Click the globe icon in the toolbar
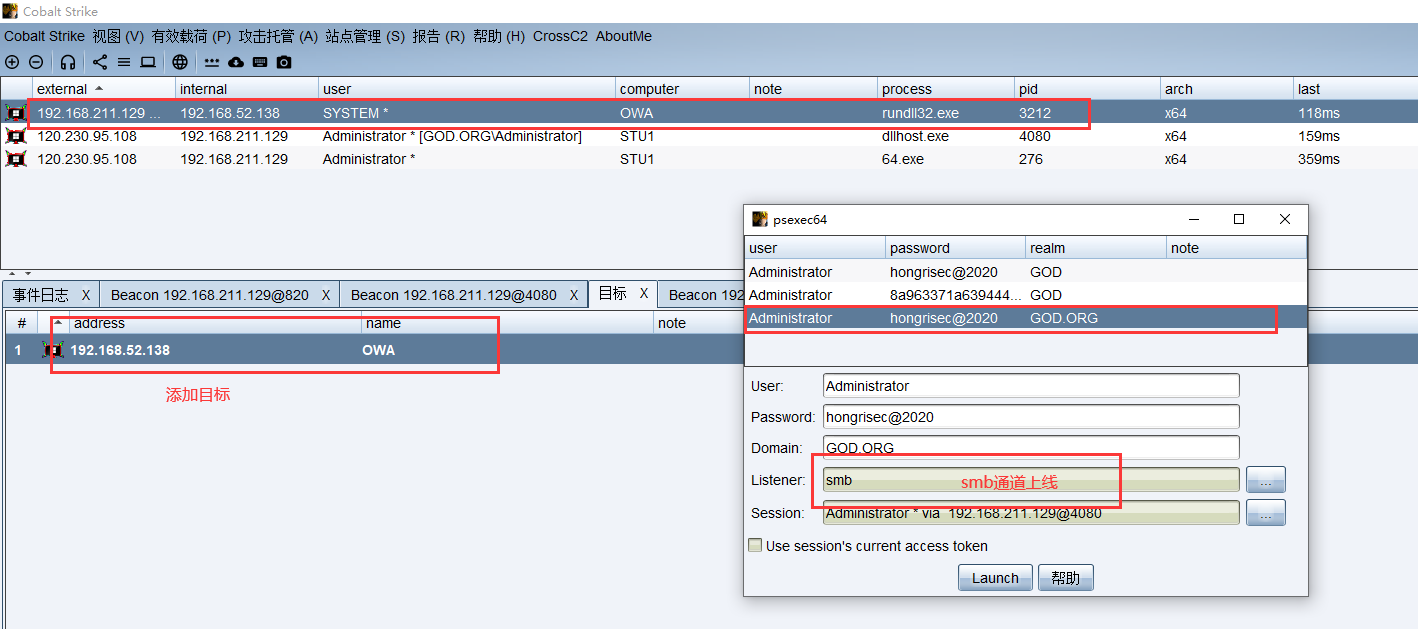Viewport: 1418px width, 629px height. point(180,62)
